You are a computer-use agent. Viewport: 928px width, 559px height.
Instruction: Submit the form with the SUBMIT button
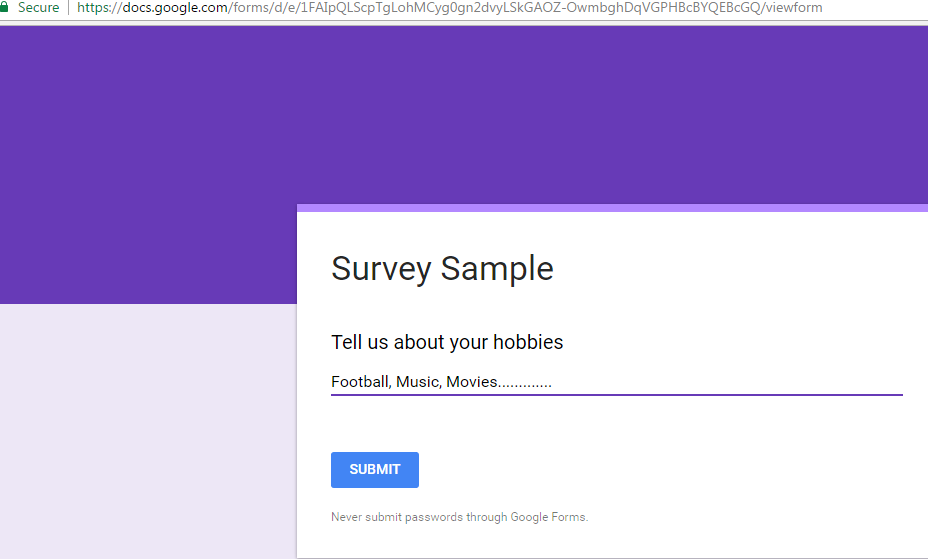click(375, 470)
